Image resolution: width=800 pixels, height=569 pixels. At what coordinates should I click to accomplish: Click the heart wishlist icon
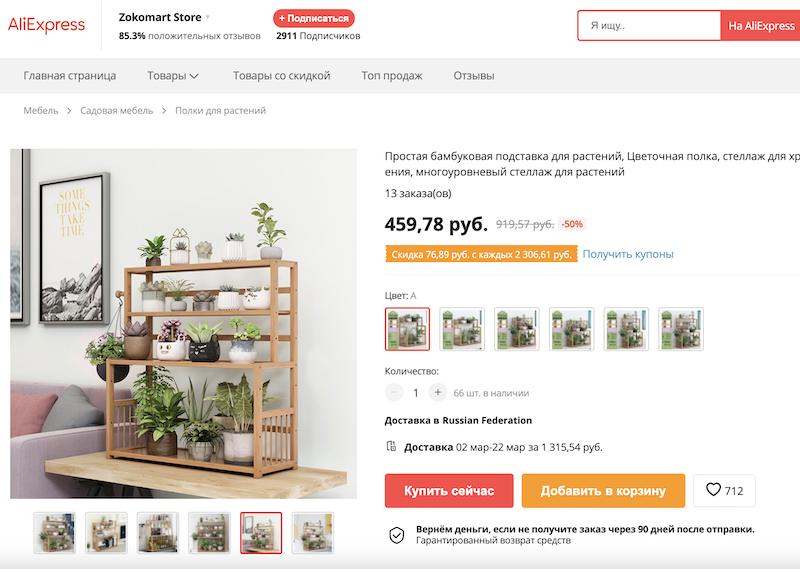tap(713, 490)
